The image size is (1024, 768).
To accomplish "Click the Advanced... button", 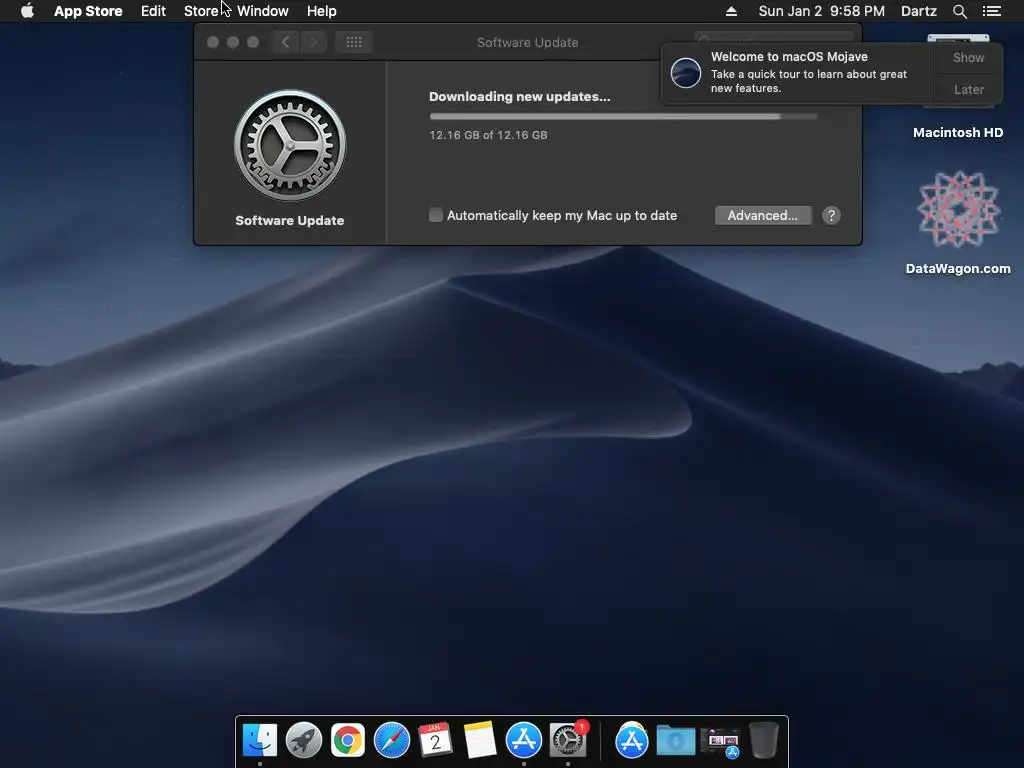I will point(763,216).
